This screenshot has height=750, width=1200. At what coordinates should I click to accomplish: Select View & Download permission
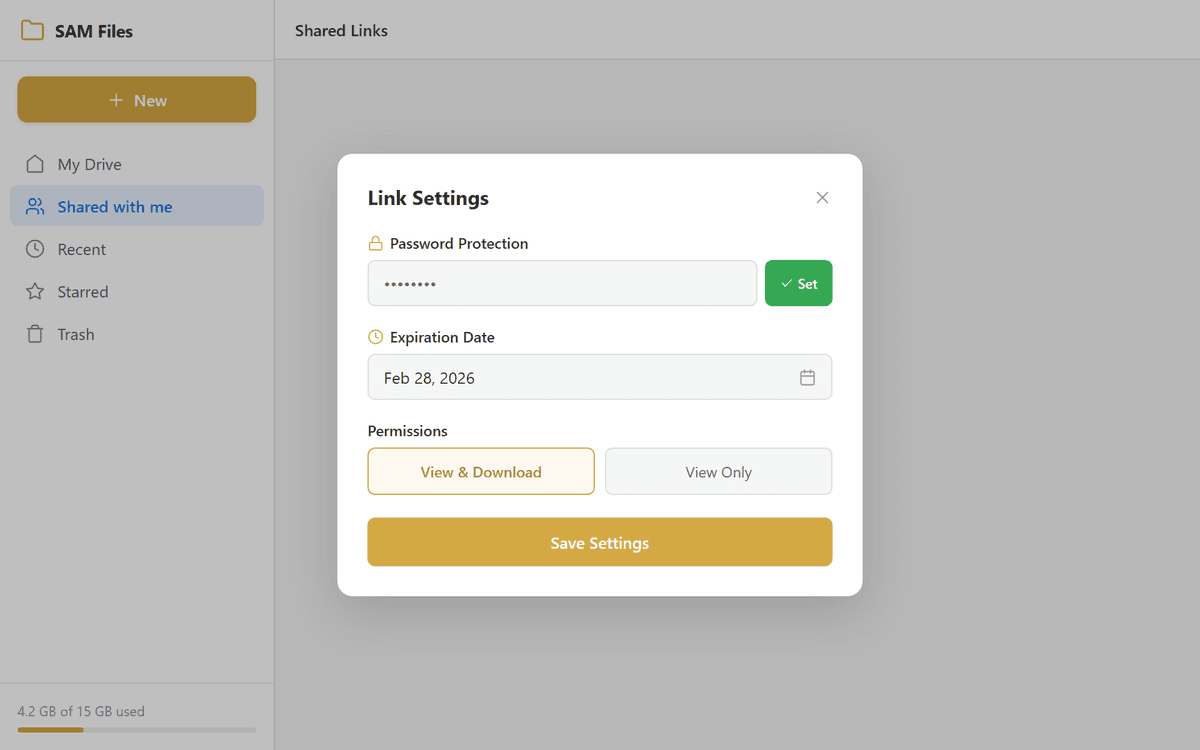coord(481,472)
